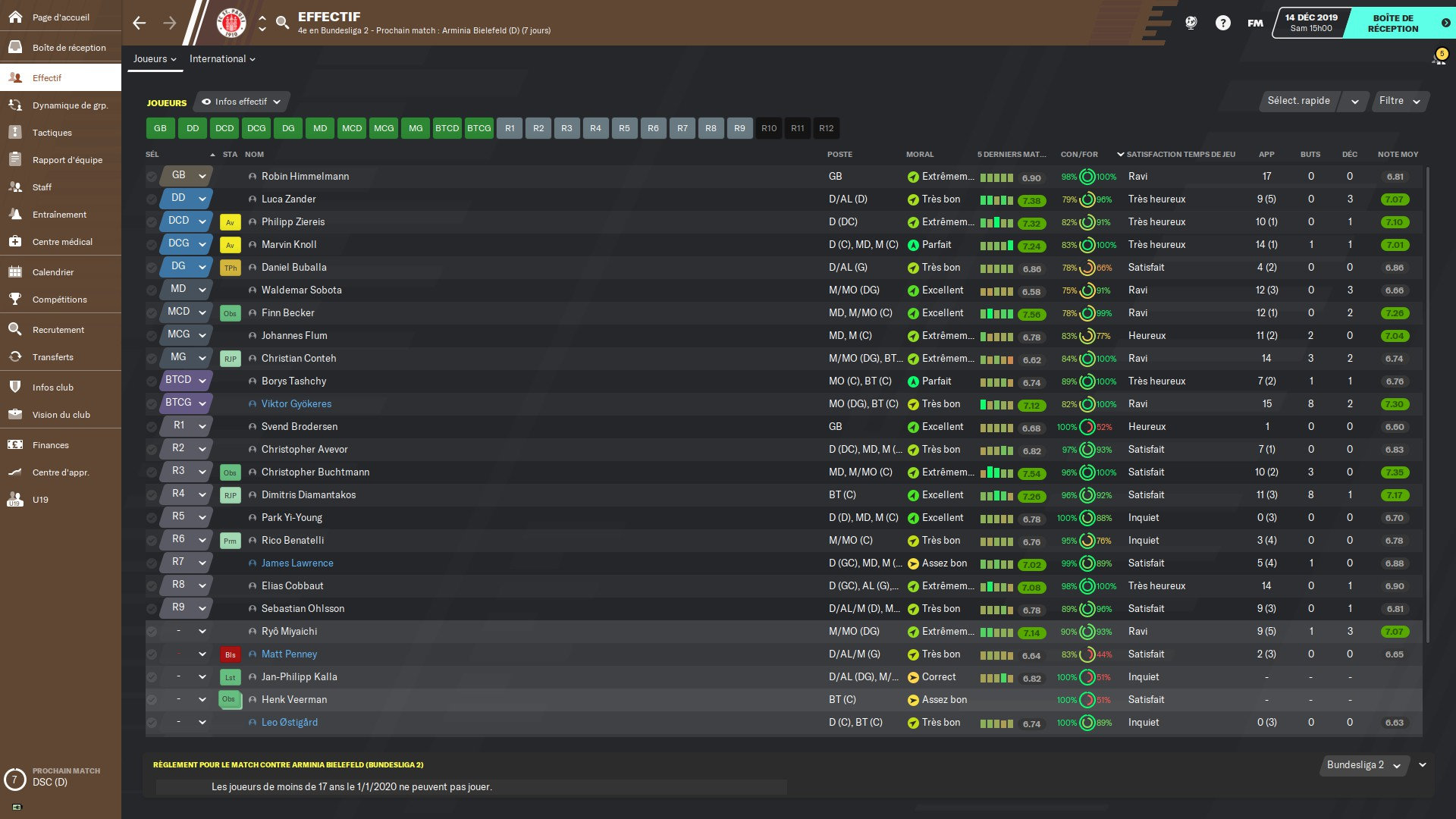Toggle selection checkbox for Viktor Gyökeres
The image size is (1456, 819).
[x=152, y=404]
